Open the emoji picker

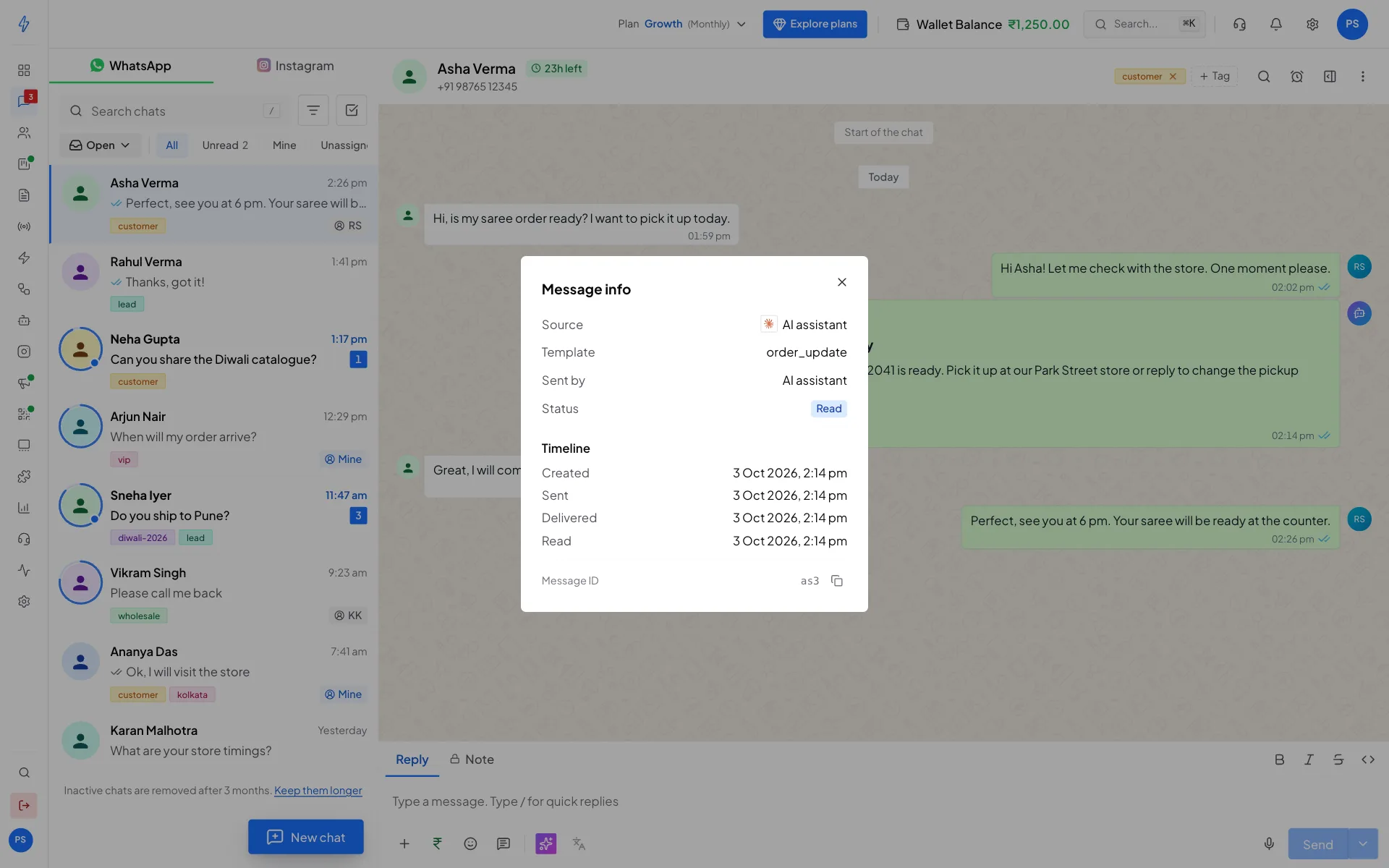470,843
